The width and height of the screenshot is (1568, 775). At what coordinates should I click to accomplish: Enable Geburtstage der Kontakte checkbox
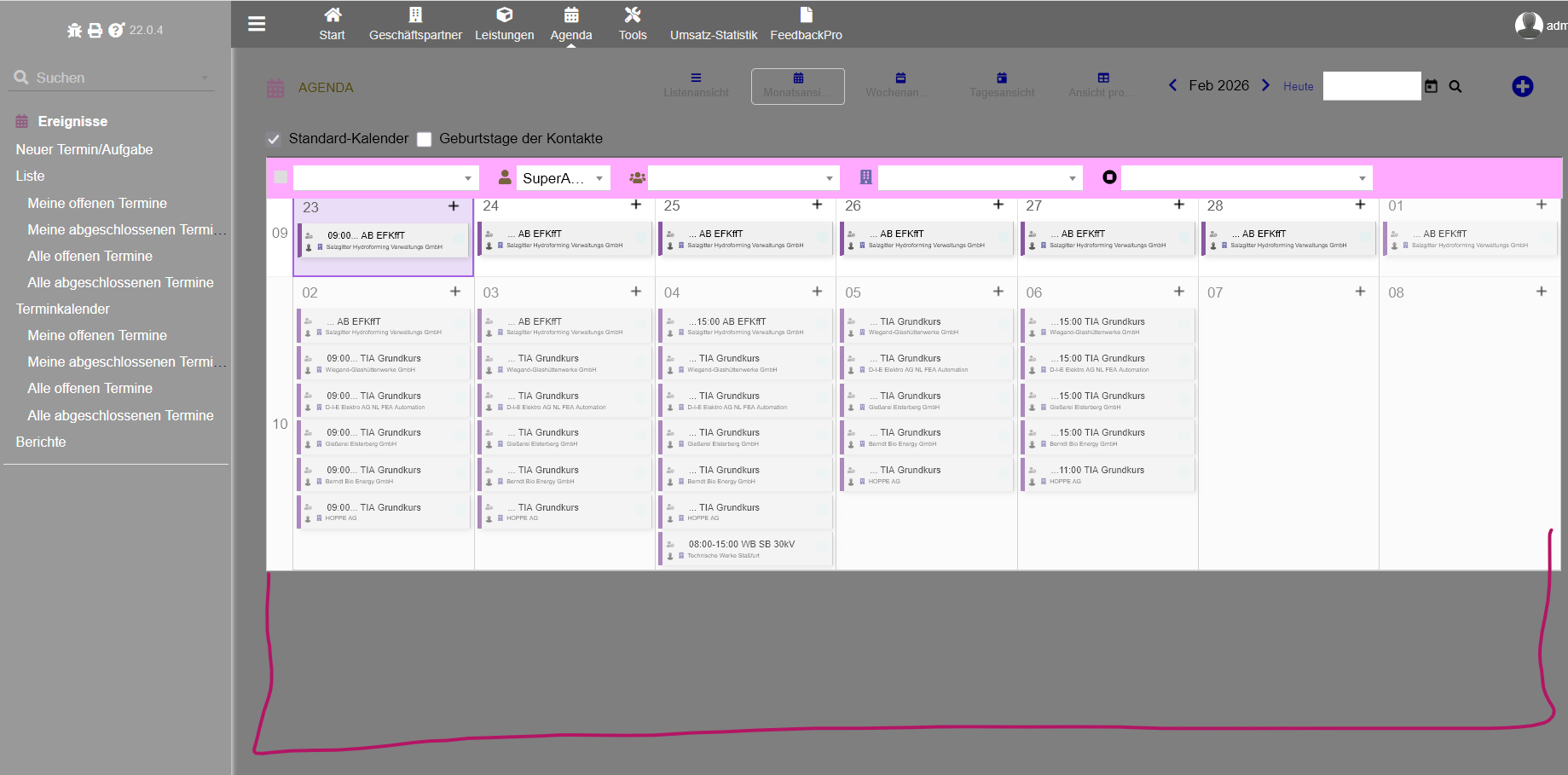pos(424,139)
